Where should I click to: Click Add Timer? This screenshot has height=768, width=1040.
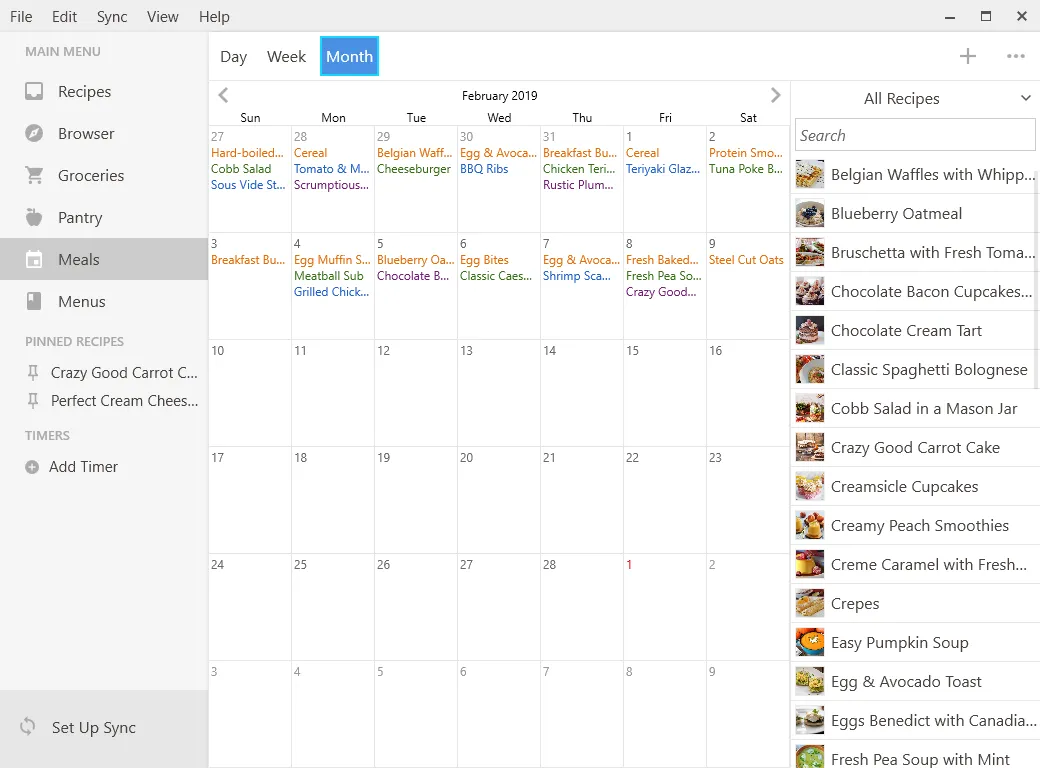[83, 467]
